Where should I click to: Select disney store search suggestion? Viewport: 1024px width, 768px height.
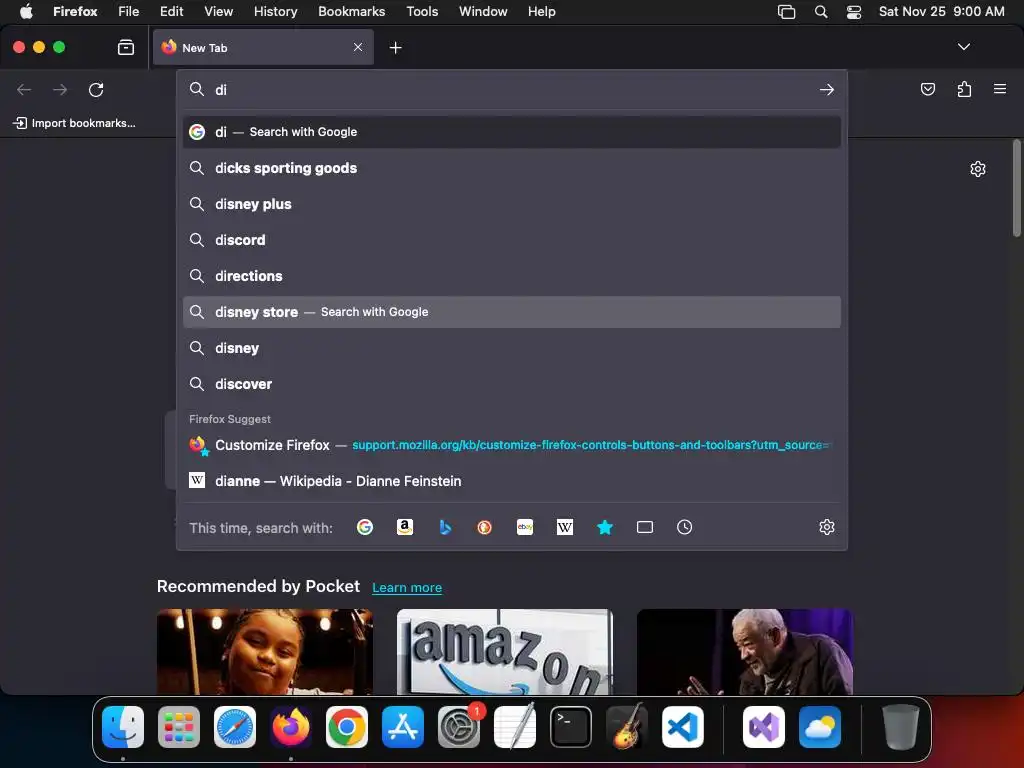click(512, 312)
